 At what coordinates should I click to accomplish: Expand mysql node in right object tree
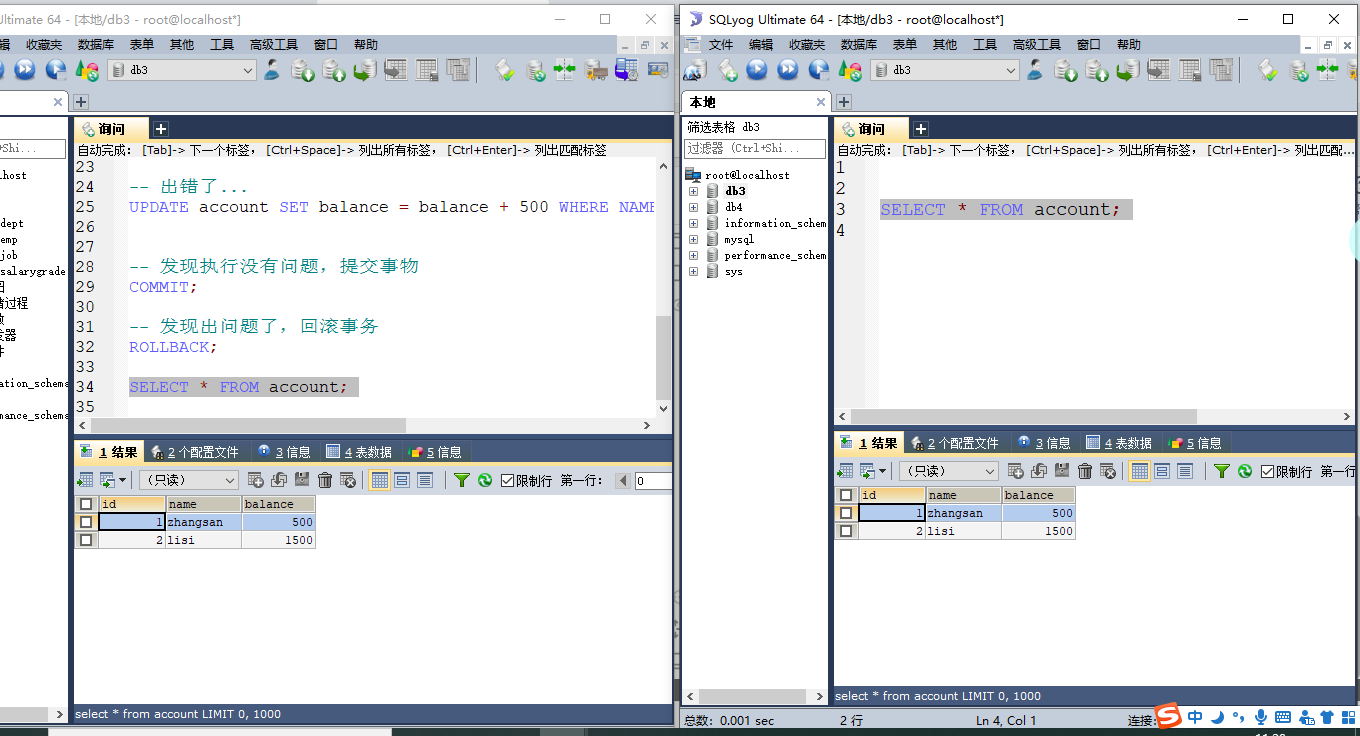coord(693,239)
